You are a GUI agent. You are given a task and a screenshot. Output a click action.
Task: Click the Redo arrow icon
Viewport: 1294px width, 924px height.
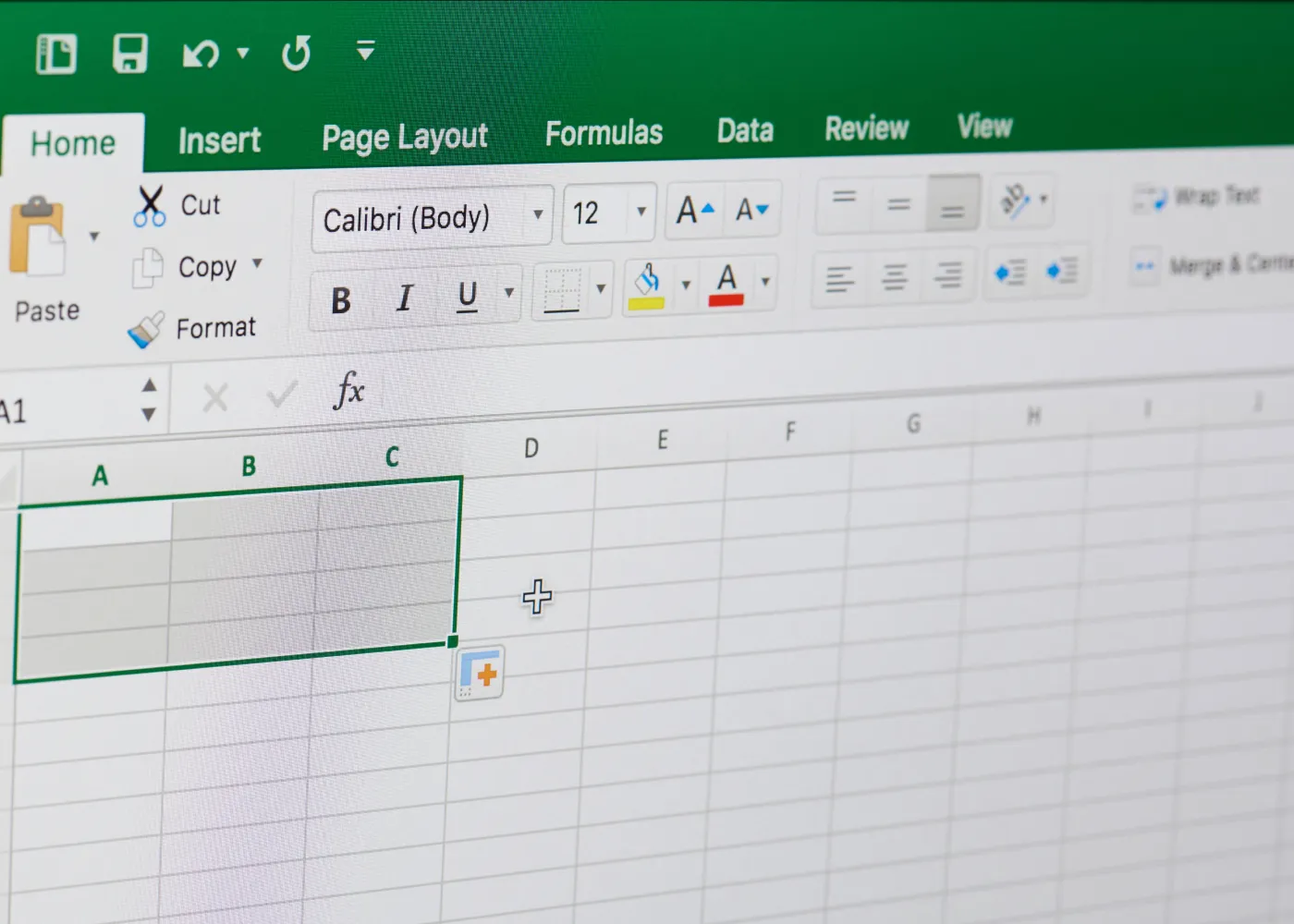click(x=296, y=54)
